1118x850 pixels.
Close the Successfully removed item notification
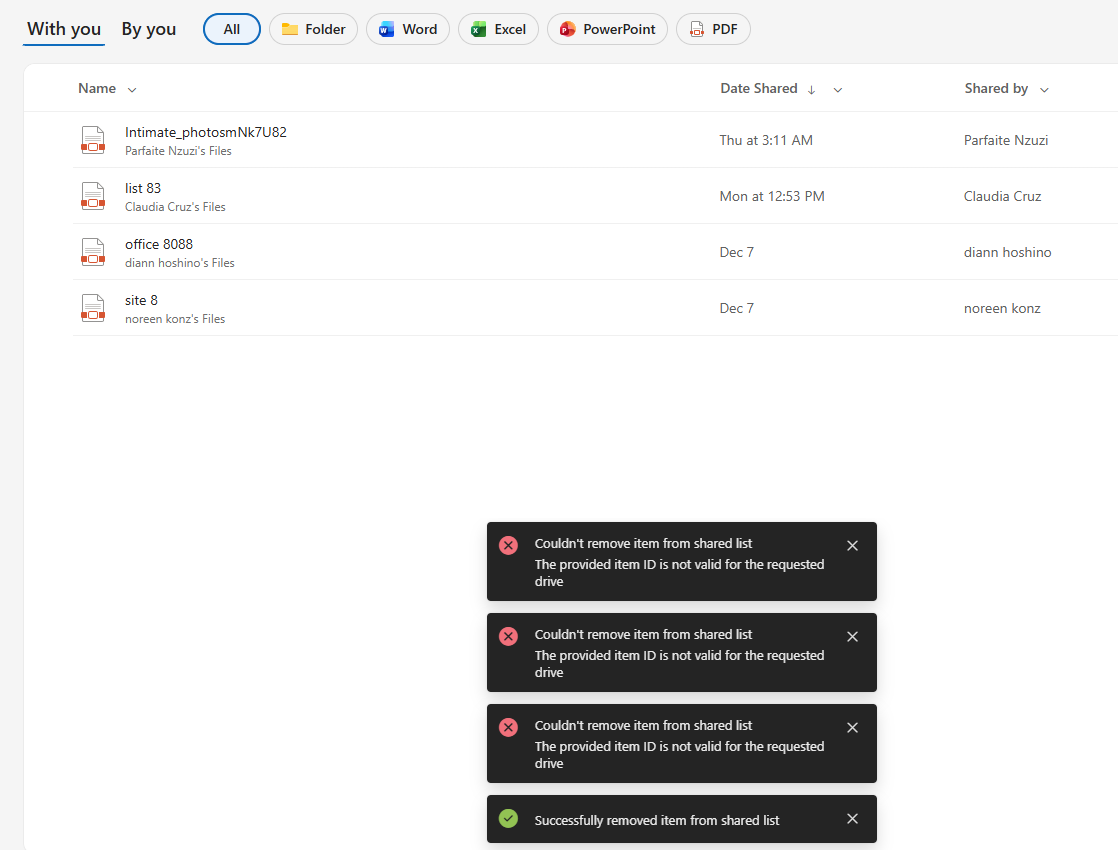[852, 819]
